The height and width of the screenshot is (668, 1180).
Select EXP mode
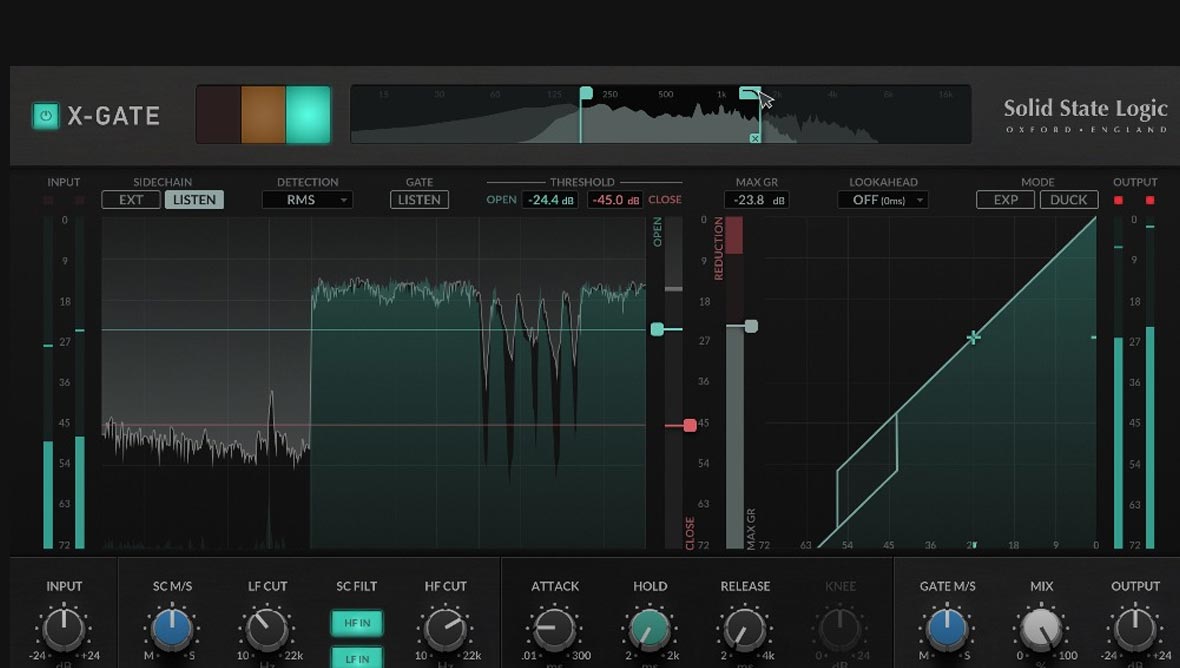[1005, 200]
